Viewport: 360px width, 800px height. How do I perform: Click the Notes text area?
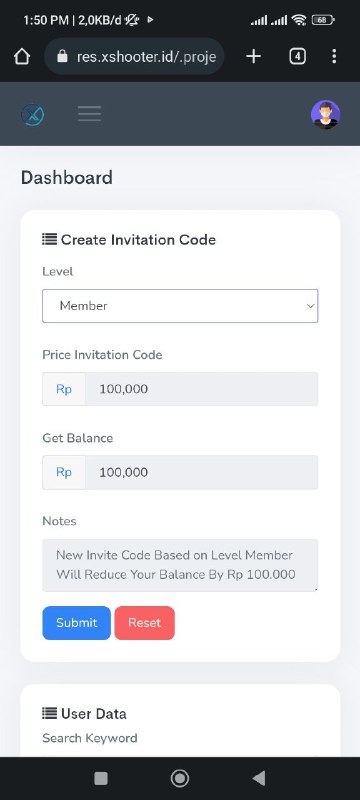click(x=180, y=565)
